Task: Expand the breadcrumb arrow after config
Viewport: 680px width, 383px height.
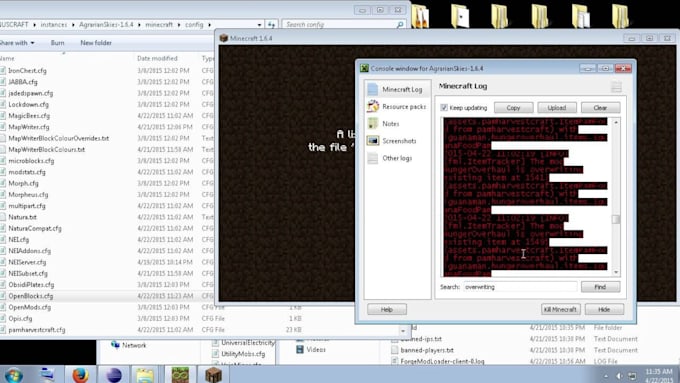Action: coord(209,25)
